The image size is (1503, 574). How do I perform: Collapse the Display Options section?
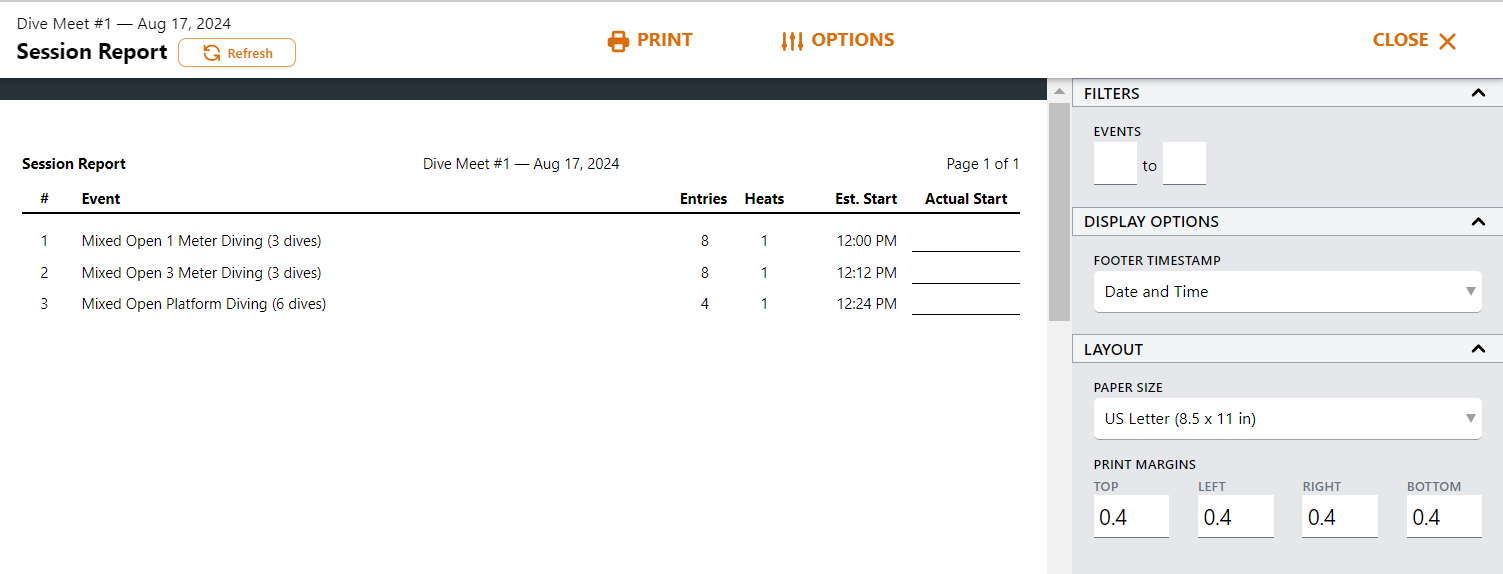point(1478,221)
